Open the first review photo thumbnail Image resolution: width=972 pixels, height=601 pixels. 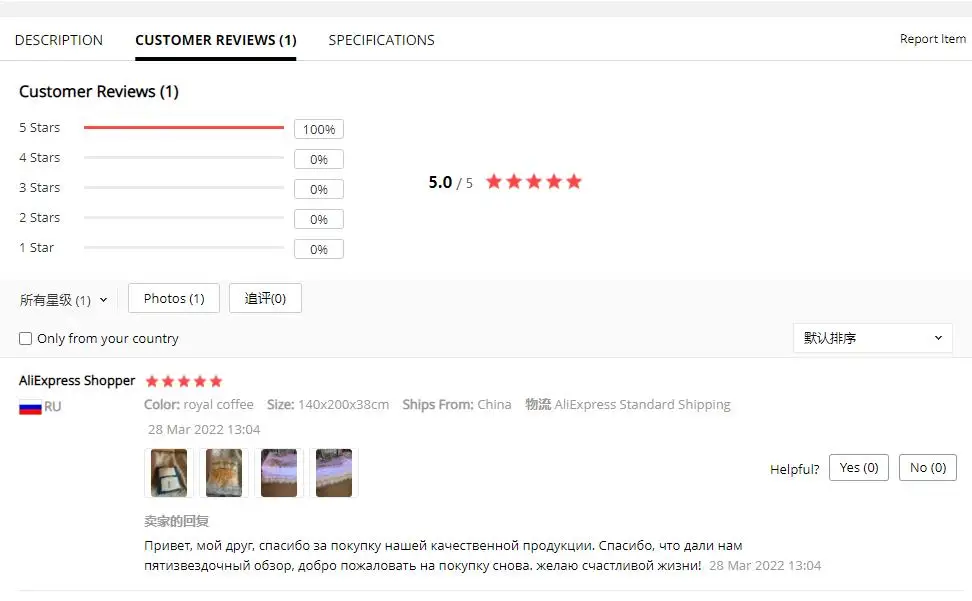[x=169, y=473]
